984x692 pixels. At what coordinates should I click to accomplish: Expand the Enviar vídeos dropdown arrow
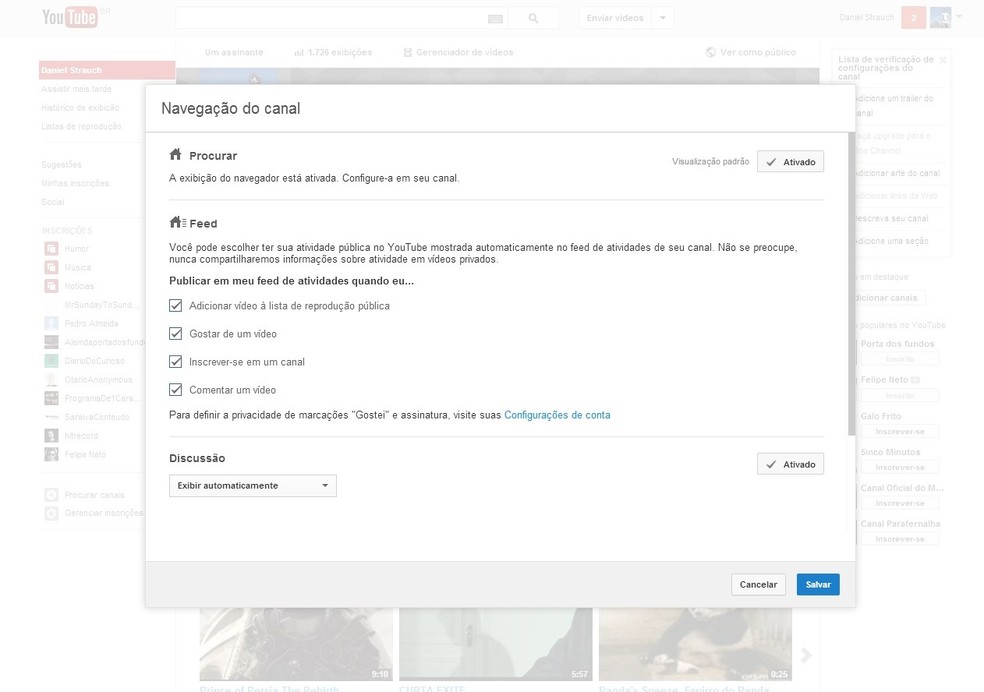click(x=662, y=16)
